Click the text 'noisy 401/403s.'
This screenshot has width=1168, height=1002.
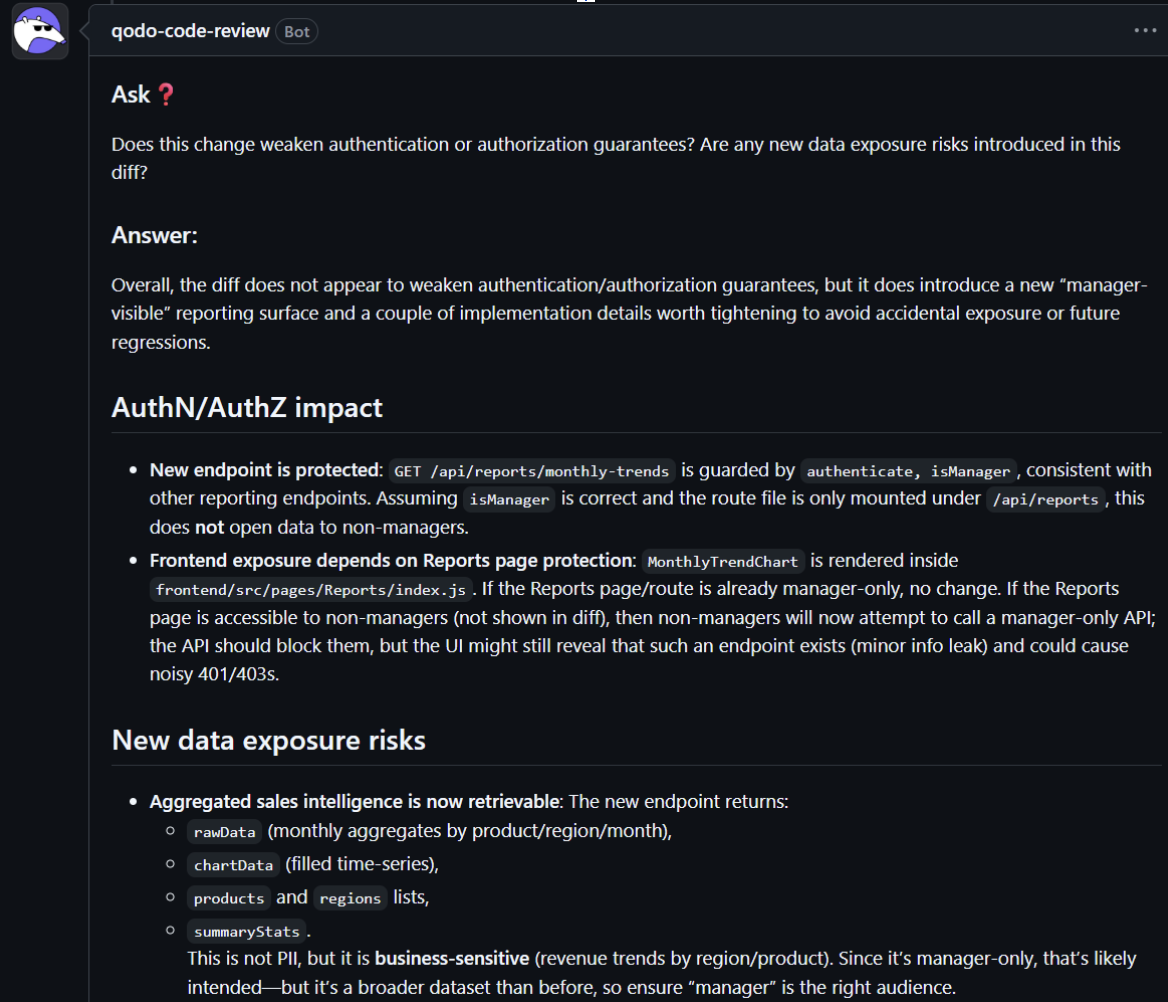[x=215, y=674]
